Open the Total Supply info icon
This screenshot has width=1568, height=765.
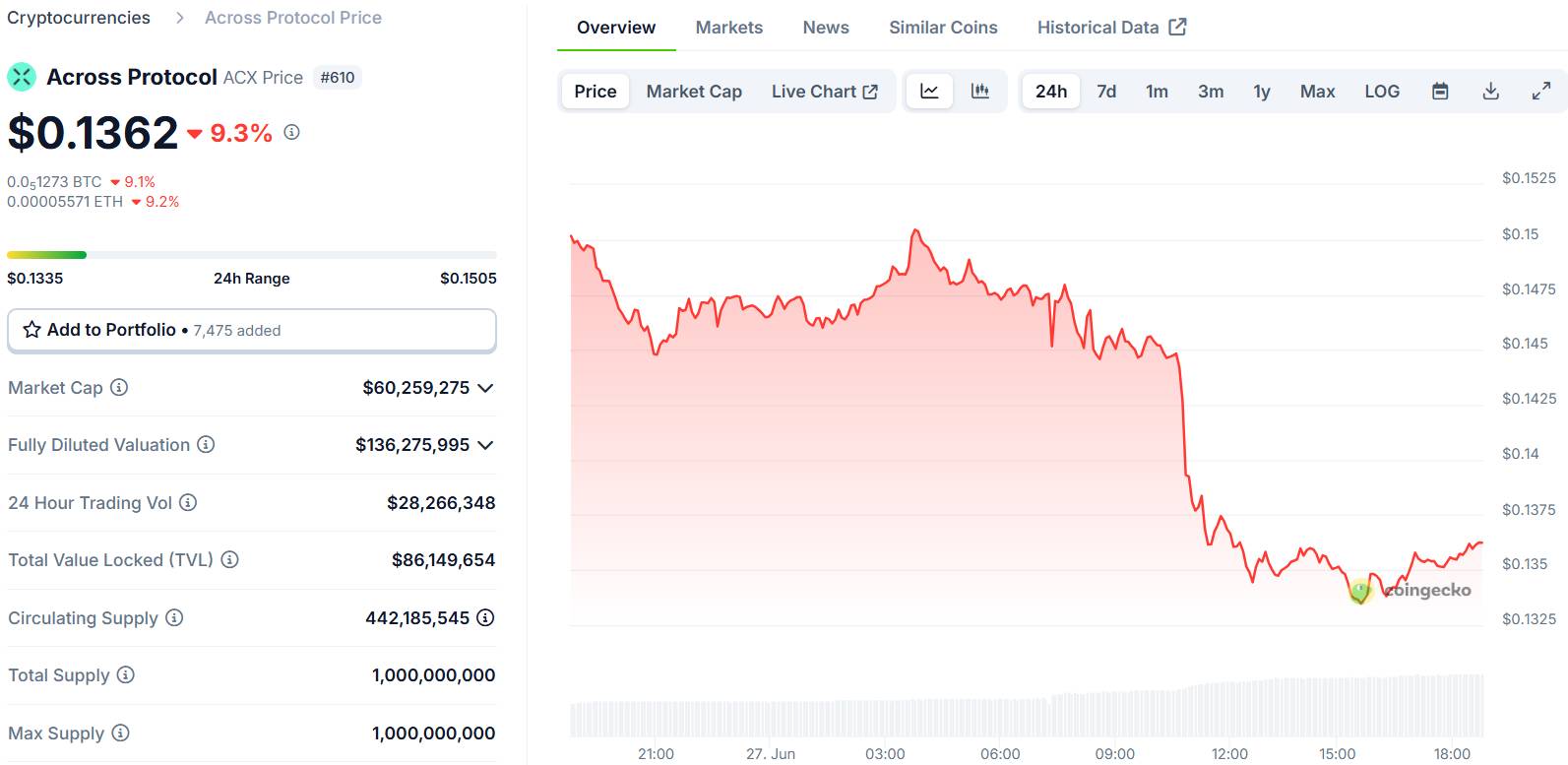(x=126, y=674)
